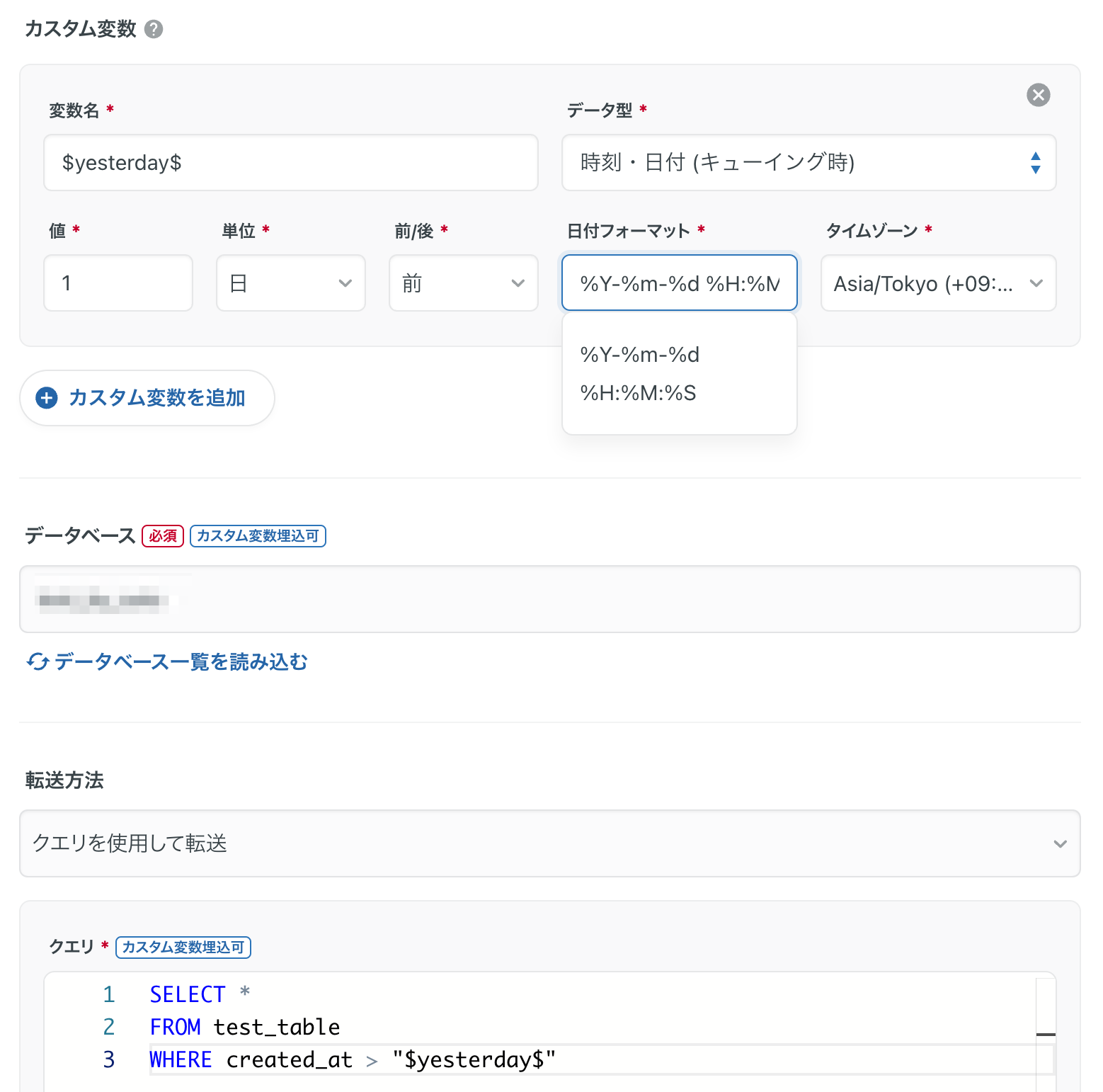Click the help icon beside カスタム変数
Screen dimensions: 1103x1092
[154, 29]
